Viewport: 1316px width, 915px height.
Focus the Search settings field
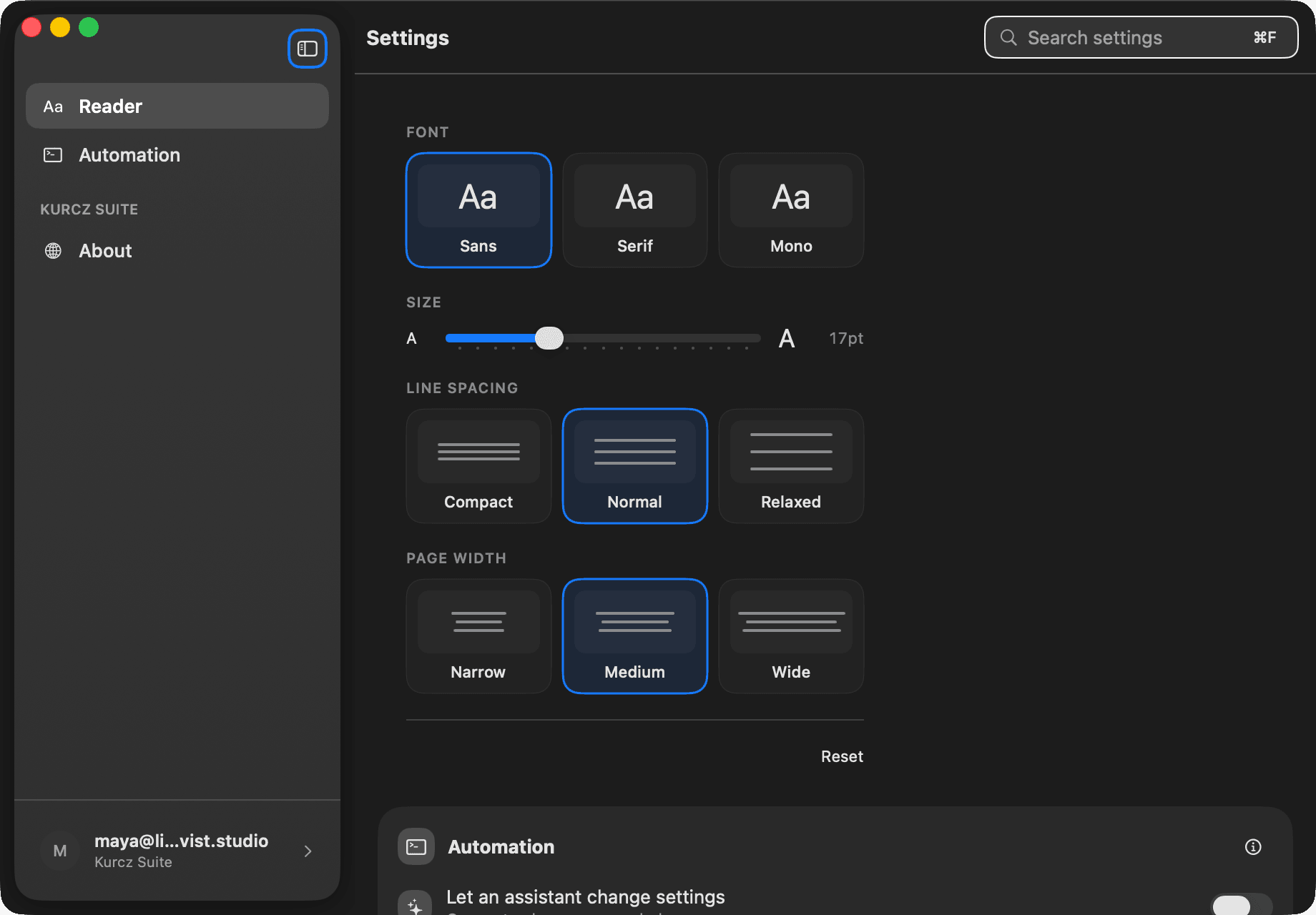tap(1141, 37)
